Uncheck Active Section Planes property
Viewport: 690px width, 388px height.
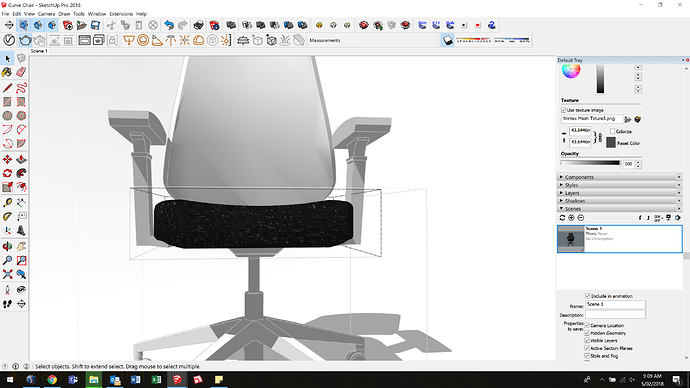[587, 348]
